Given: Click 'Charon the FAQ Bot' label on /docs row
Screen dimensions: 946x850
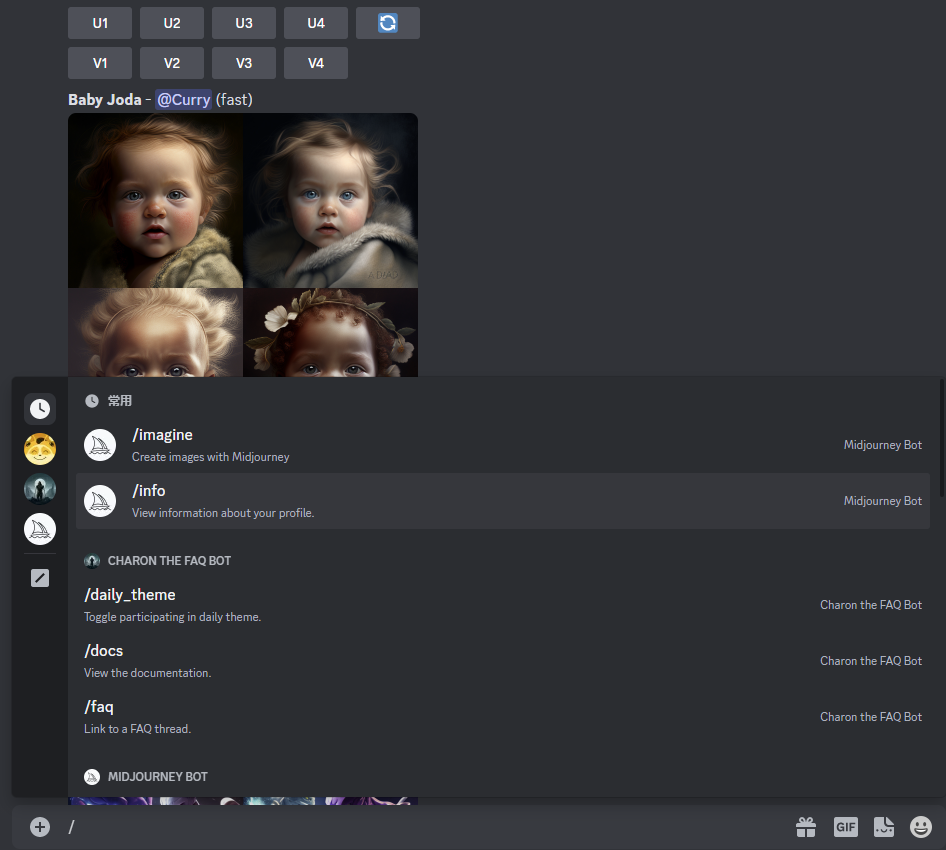Looking at the screenshot, I should (871, 661).
